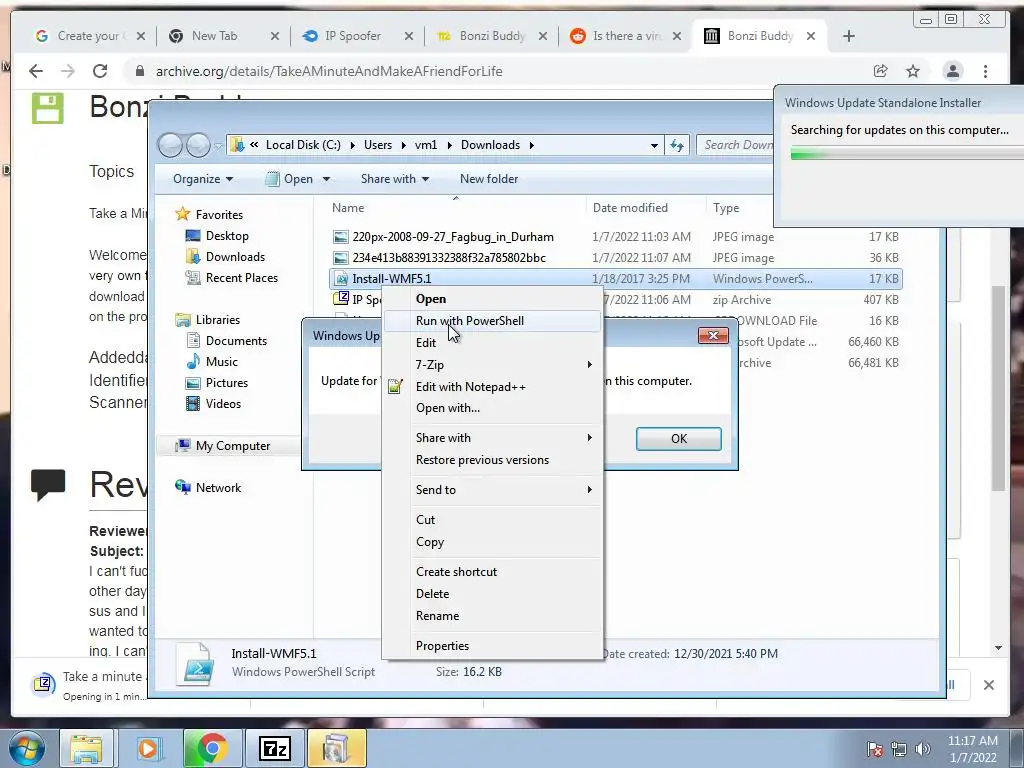Viewport: 1024px width, 768px height.
Task: Click Explorer forward navigation button
Action: click(198, 145)
